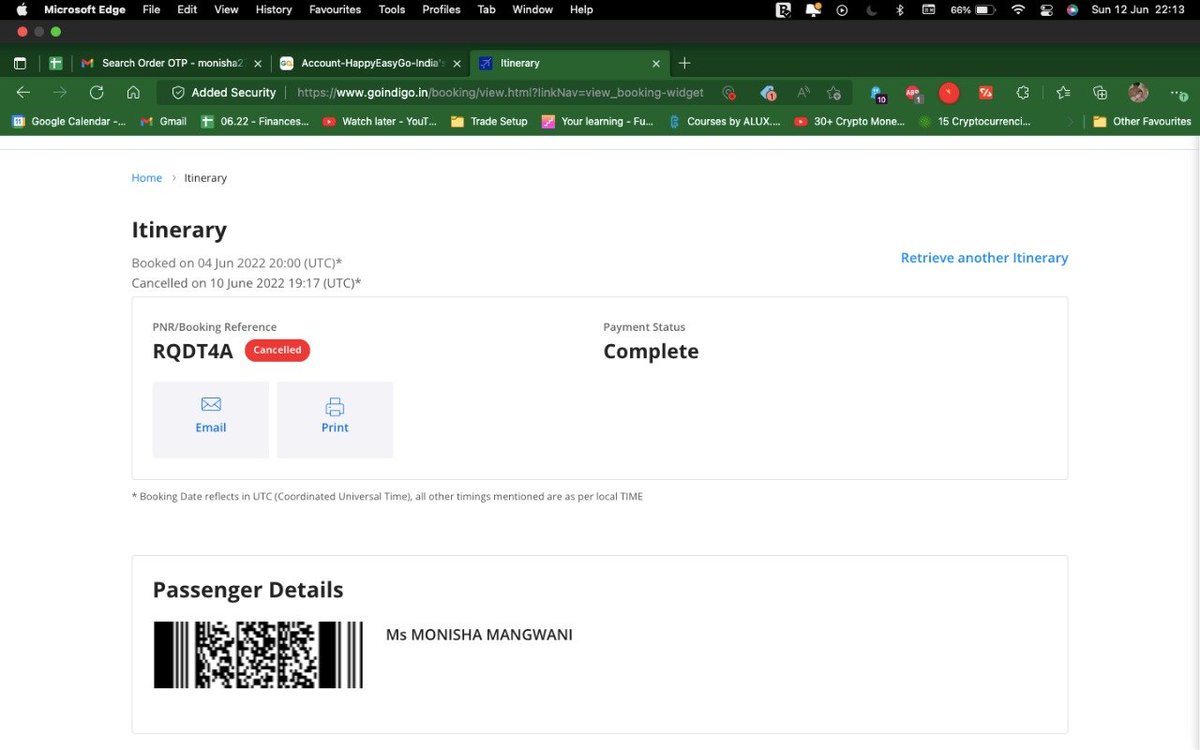The height and width of the screenshot is (750, 1200).
Task: Click the ABP adblock extension icon
Action: click(x=912, y=93)
